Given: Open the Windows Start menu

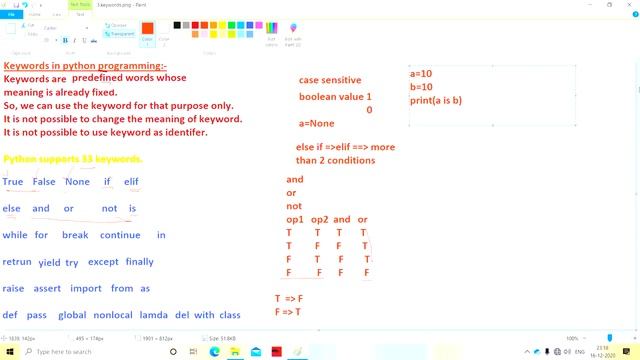Looking at the screenshot, I should pos(10,351).
